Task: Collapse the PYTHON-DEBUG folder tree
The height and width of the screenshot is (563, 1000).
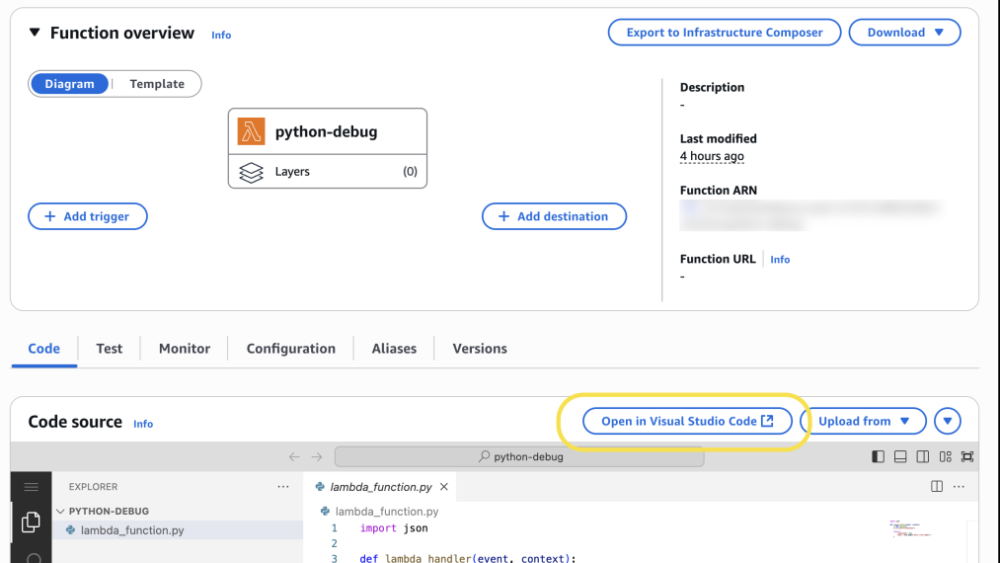Action: point(61,511)
